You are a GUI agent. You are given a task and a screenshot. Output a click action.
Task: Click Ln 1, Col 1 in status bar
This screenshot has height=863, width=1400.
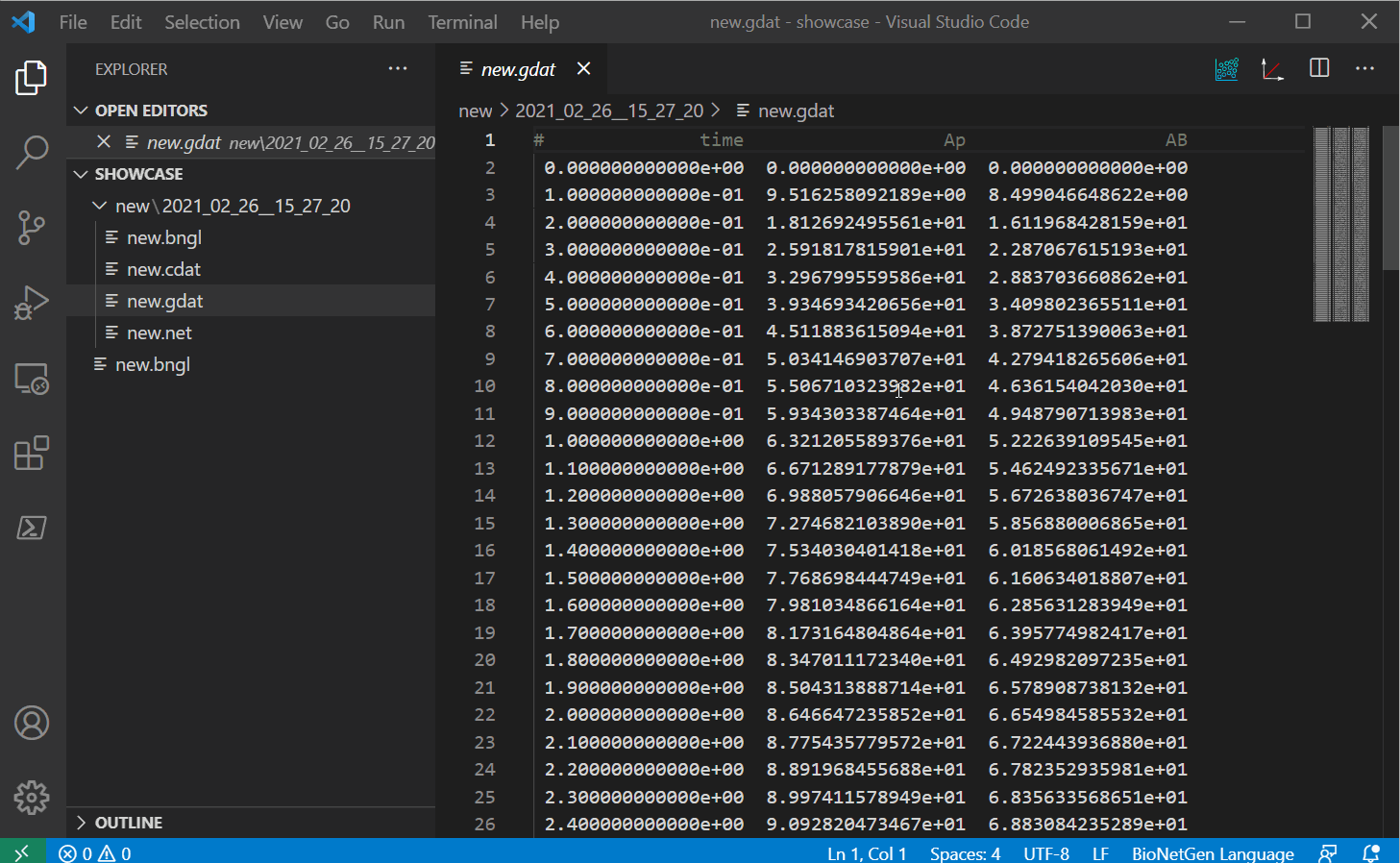867,853
